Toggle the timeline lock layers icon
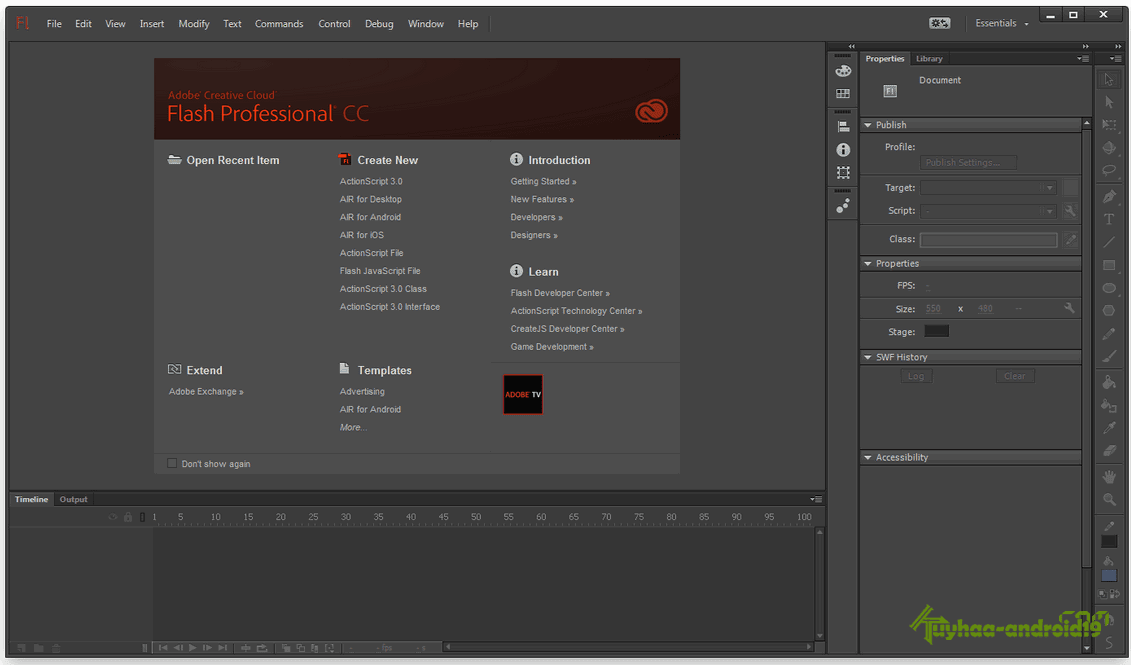The image size is (1131, 665). [127, 517]
